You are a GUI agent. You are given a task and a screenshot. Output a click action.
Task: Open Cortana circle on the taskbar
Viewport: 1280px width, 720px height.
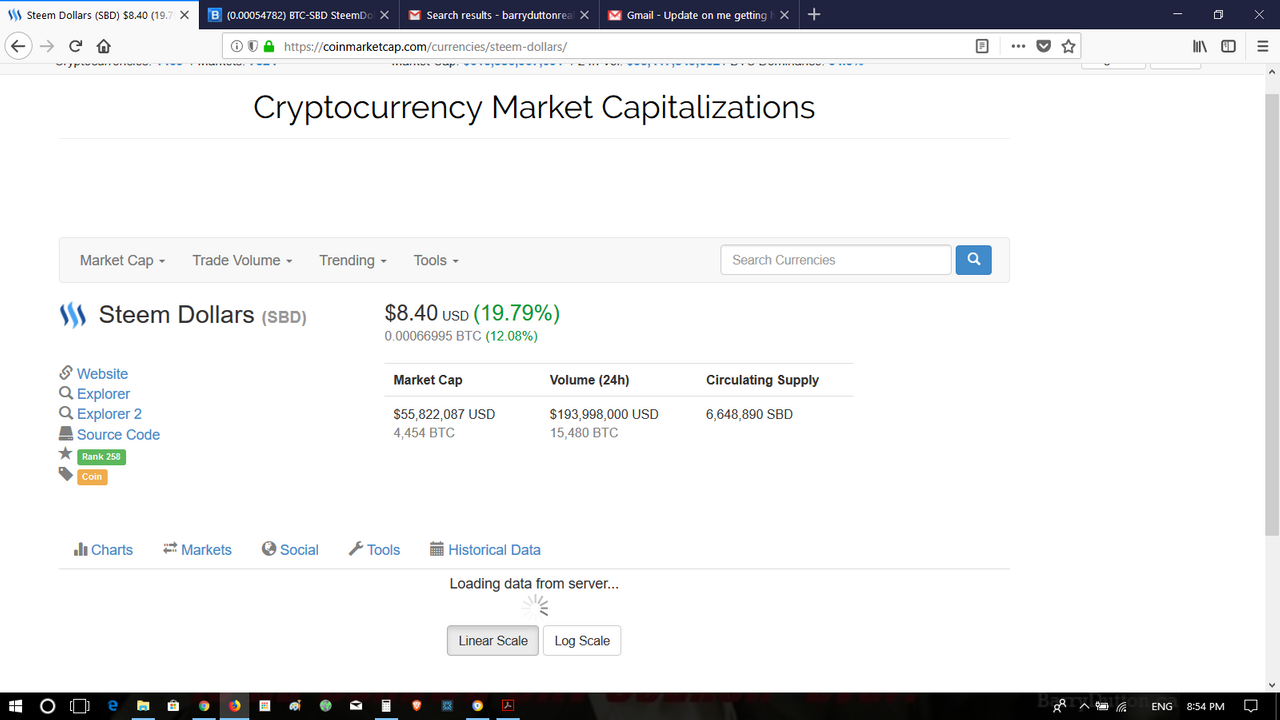[x=47, y=706]
